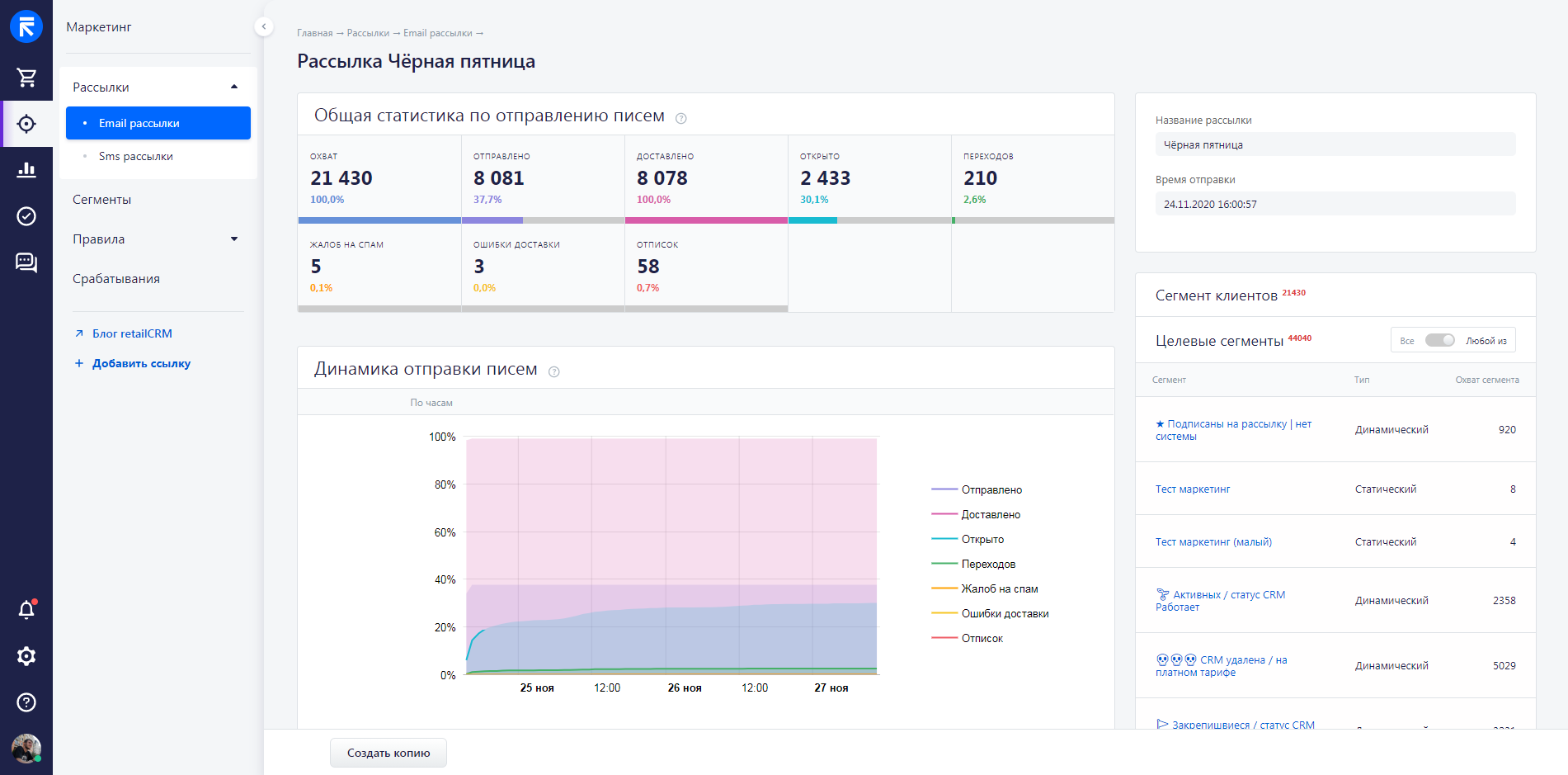
Task: Expand the Правила menu section
Action: [x=234, y=239]
